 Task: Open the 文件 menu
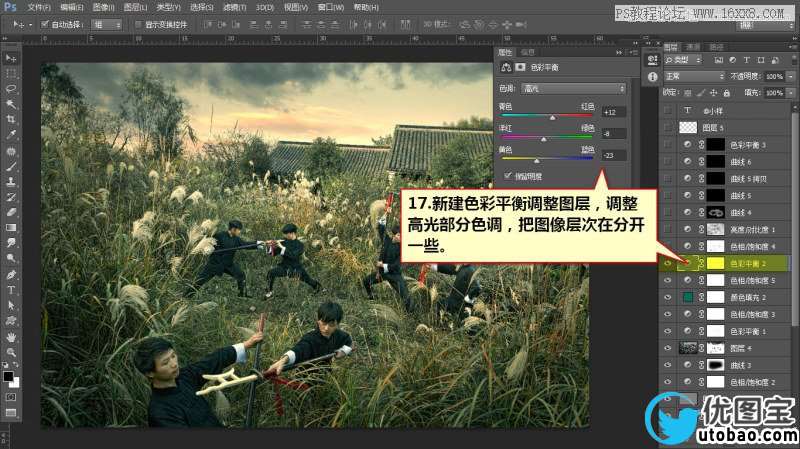coord(39,8)
